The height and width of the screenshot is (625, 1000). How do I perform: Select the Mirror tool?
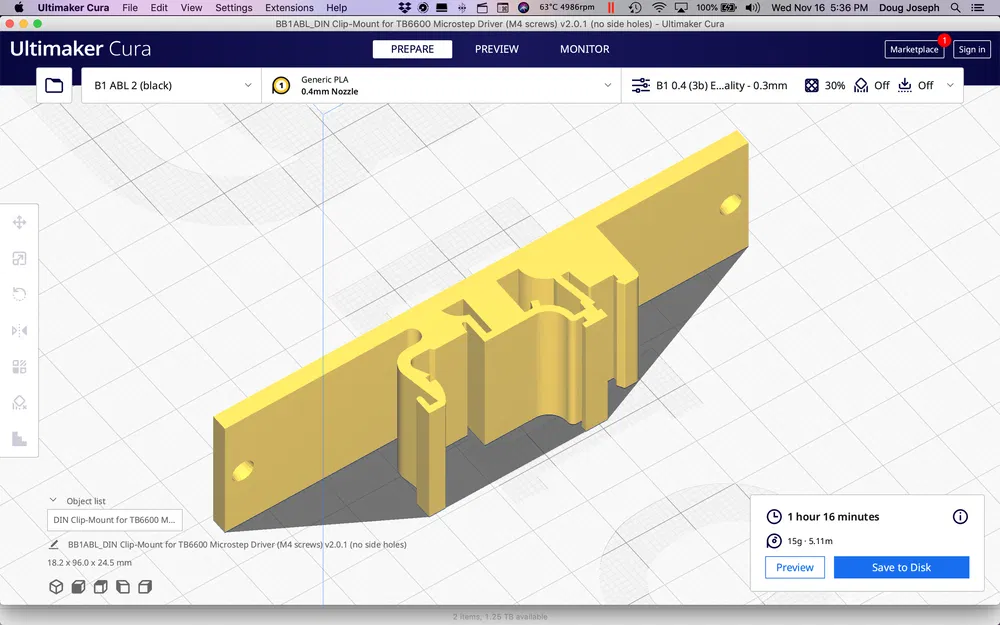coord(19,331)
